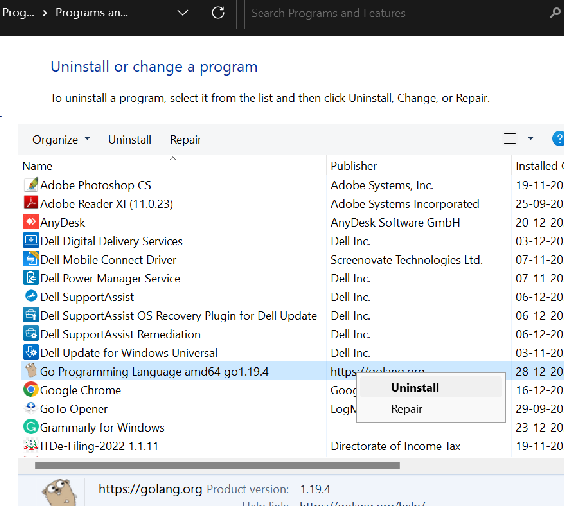The width and height of the screenshot is (564, 506).
Task: Click the Dell SupportAssist OS Recovery Plugin icon
Action: pyautogui.click(x=31, y=315)
